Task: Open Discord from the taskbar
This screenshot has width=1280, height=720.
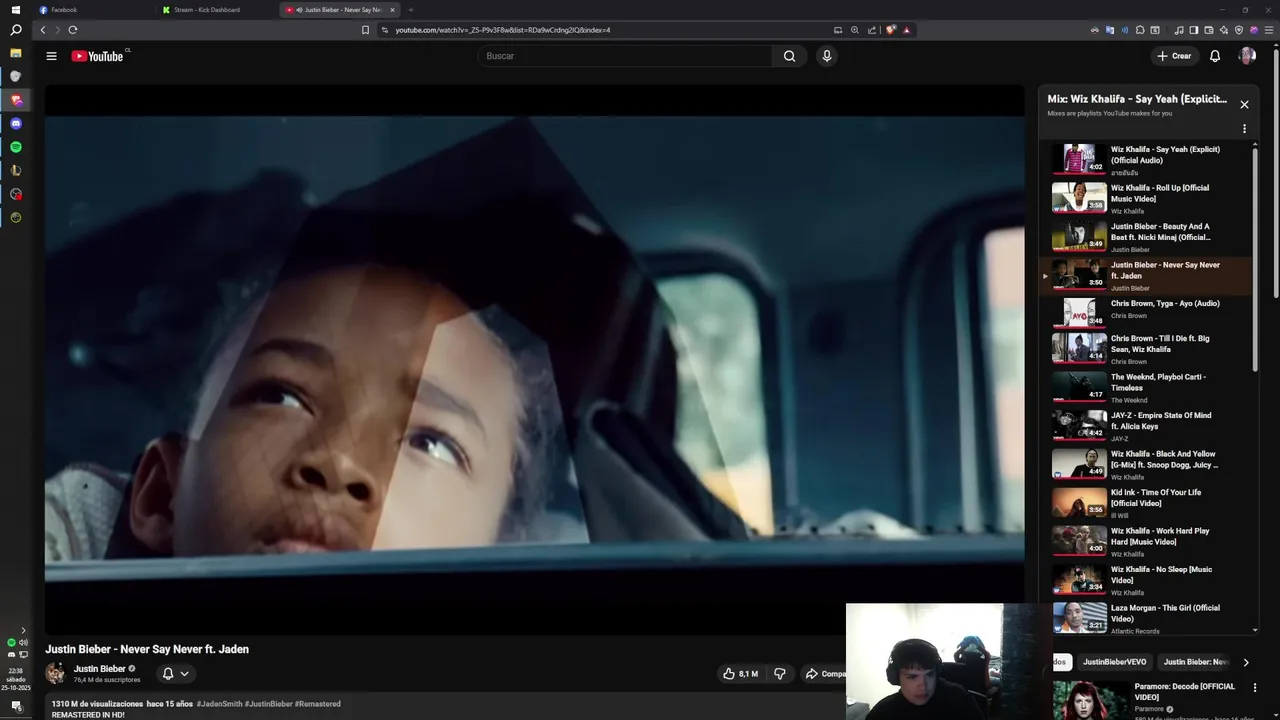Action: (x=15, y=124)
